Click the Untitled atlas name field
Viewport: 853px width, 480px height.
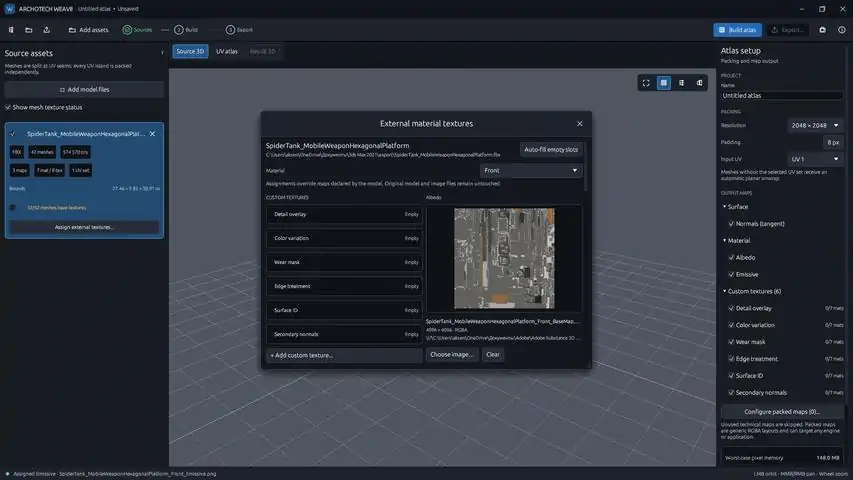tap(782, 95)
